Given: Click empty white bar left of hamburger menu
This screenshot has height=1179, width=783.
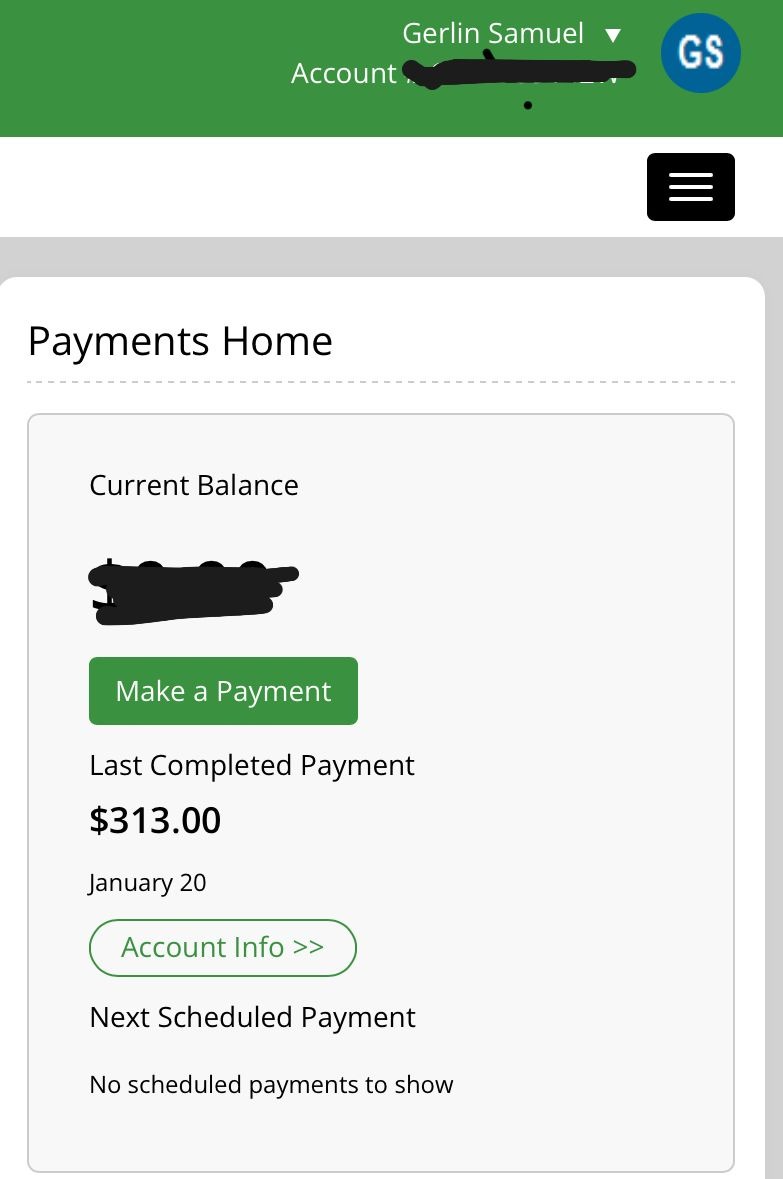Looking at the screenshot, I should click(x=300, y=187).
